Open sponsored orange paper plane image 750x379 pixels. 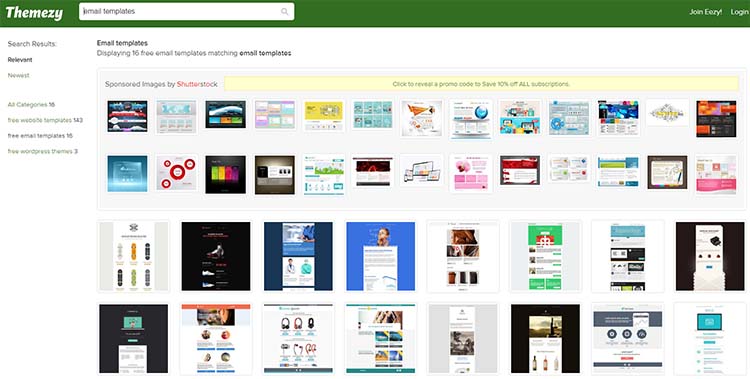(x=422, y=118)
